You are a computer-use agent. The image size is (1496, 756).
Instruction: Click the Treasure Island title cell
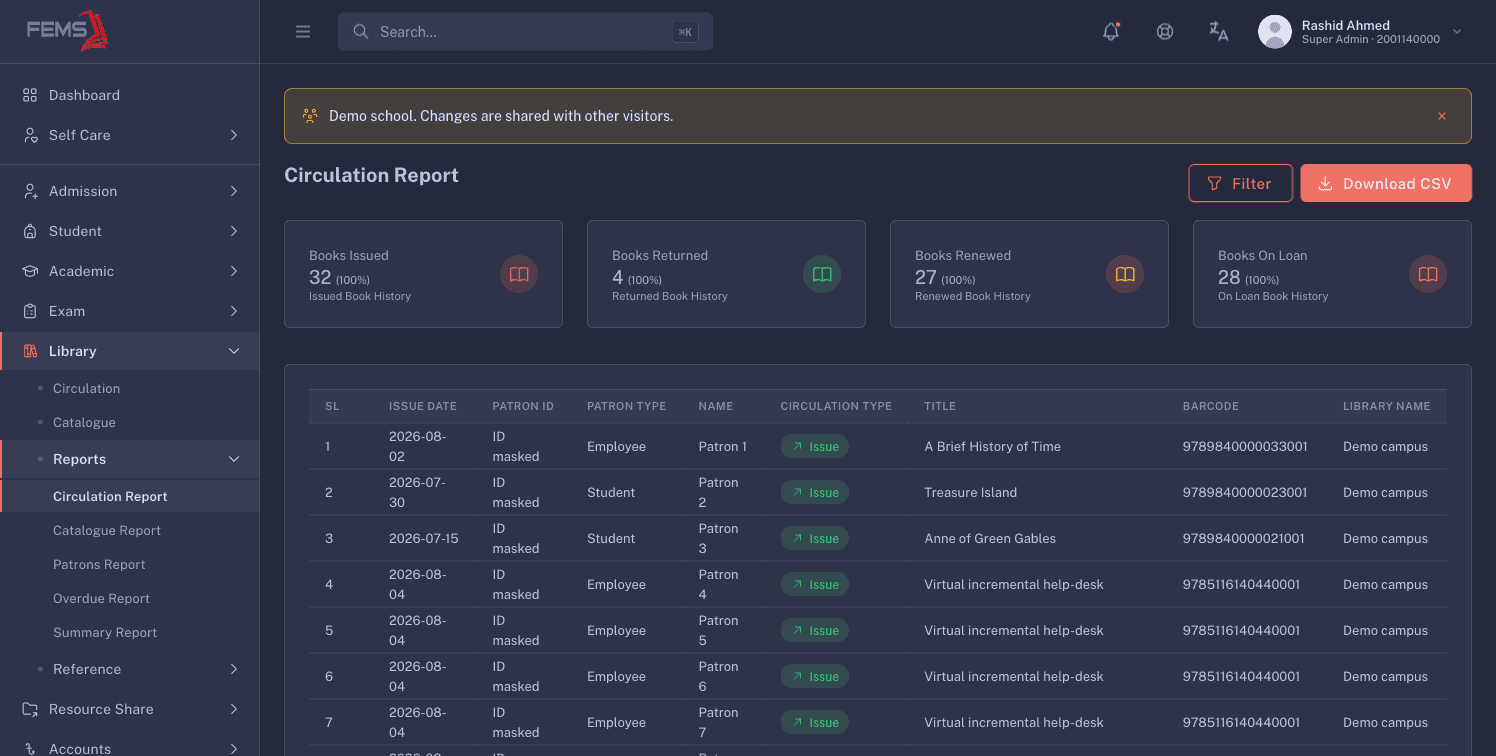tap(971, 492)
